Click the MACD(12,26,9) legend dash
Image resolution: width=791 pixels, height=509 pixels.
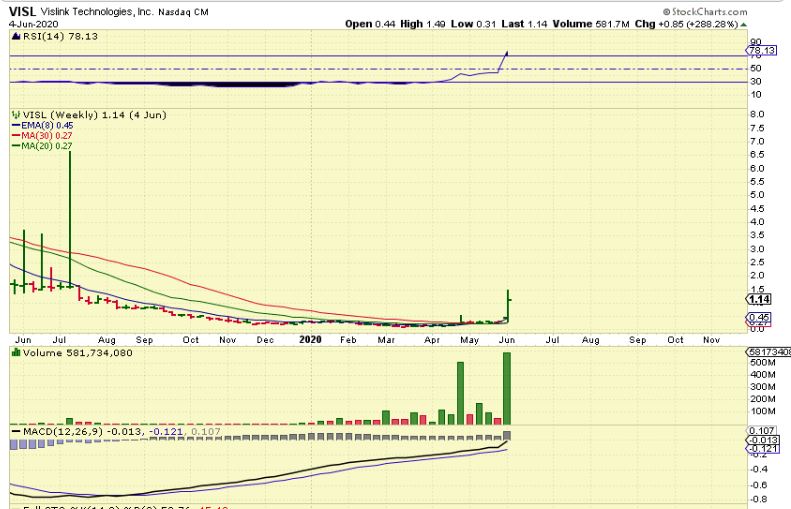(13, 430)
